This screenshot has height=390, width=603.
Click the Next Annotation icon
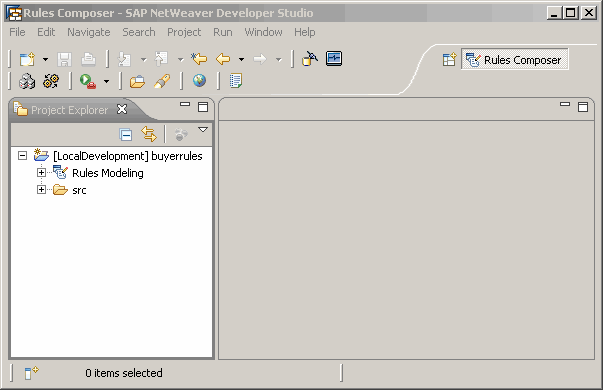point(124,59)
